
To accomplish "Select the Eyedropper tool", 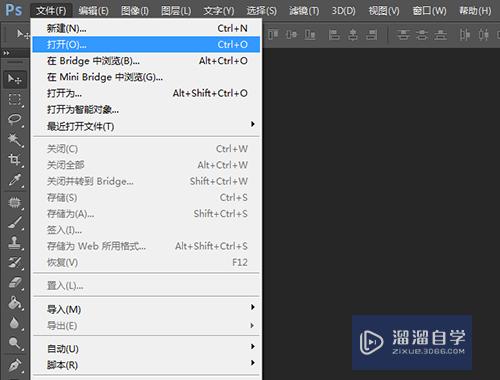I will point(15,180).
